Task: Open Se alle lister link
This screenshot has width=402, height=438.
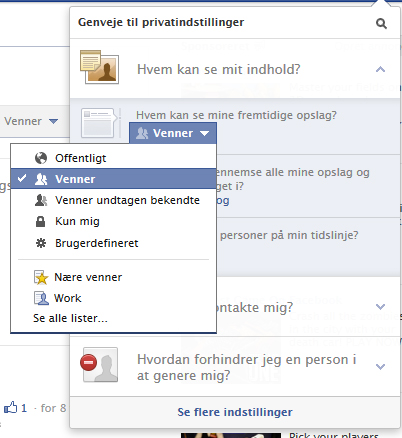Action: (70, 318)
